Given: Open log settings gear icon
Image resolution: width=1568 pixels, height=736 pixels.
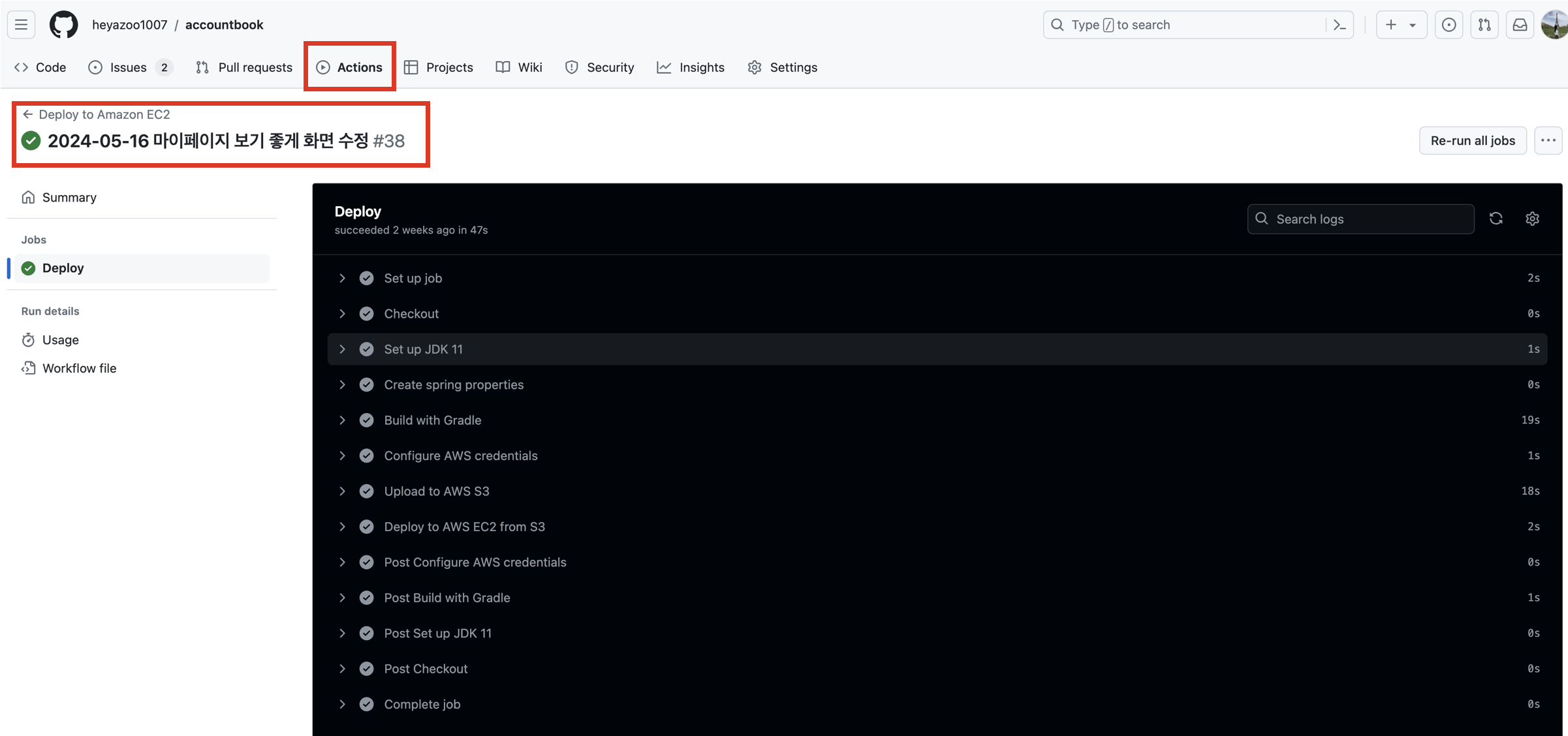Looking at the screenshot, I should (1532, 219).
